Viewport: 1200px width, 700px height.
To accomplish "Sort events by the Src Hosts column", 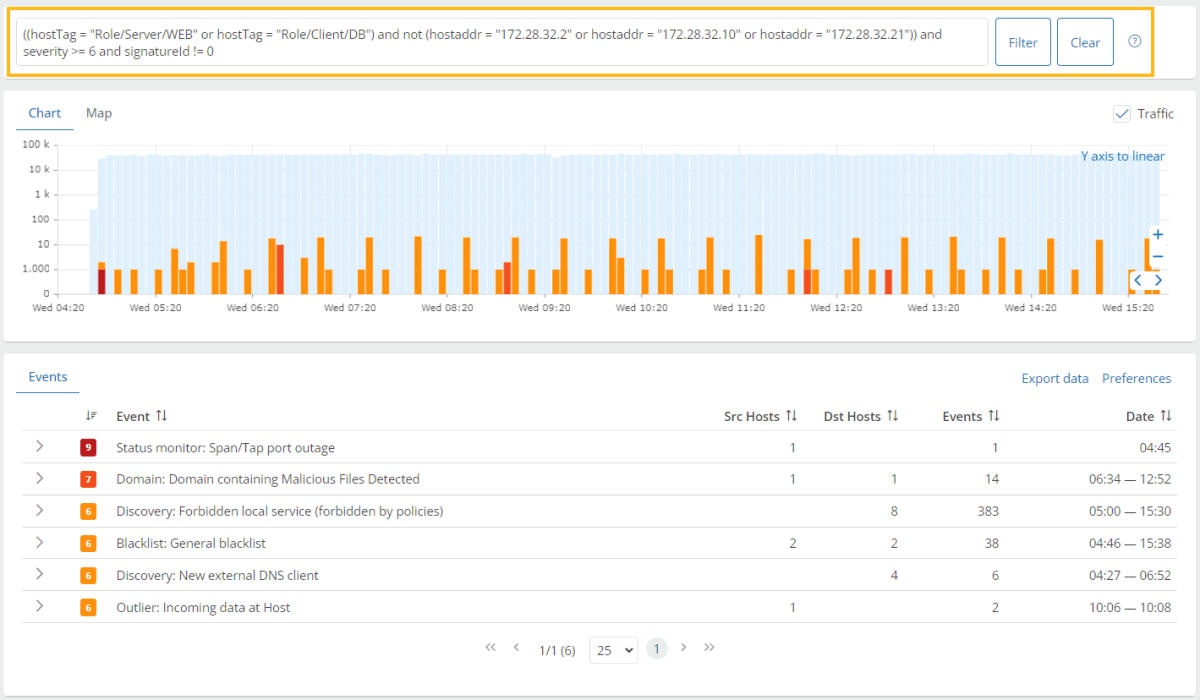I will pos(791,416).
